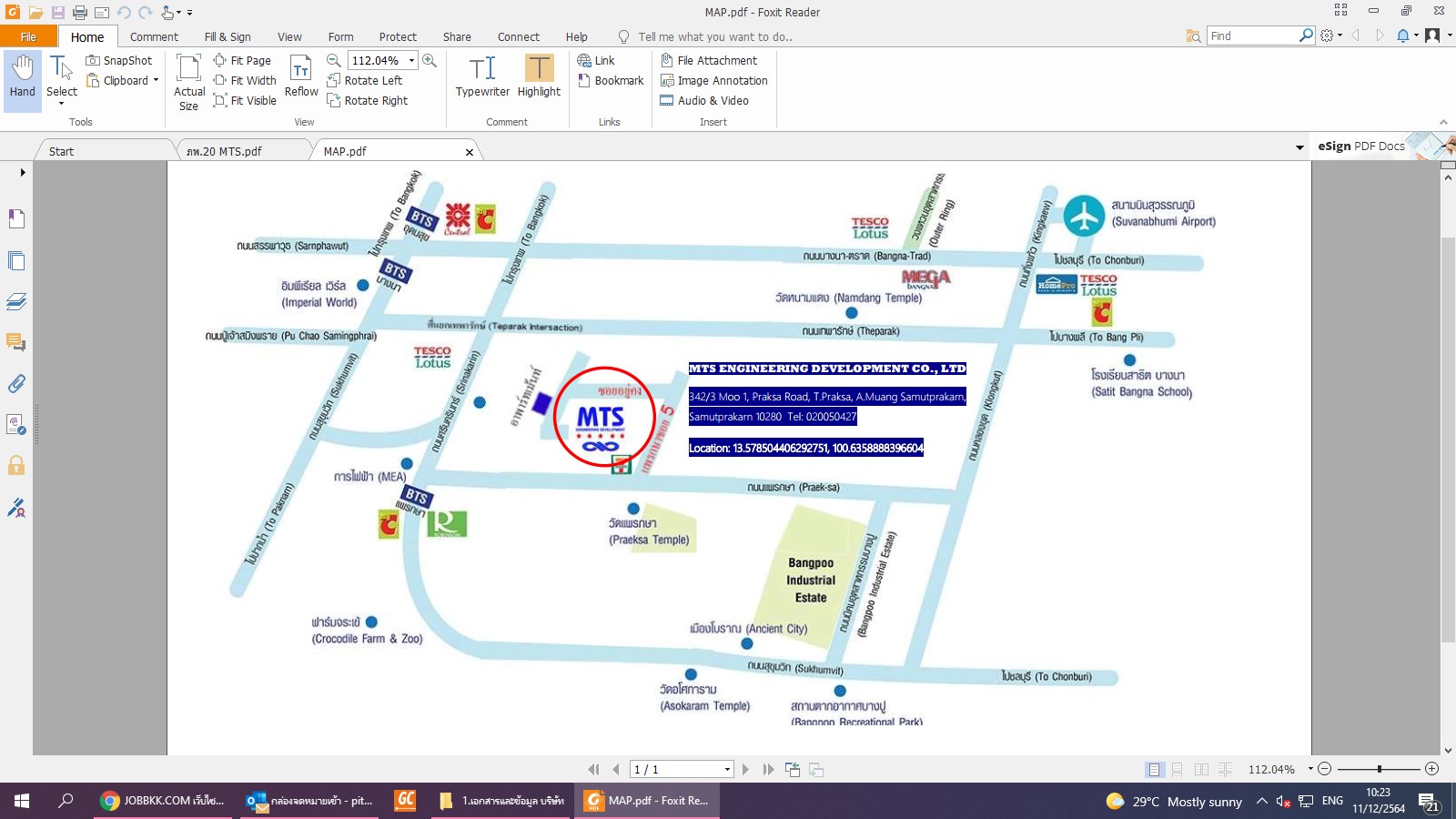The width and height of the screenshot is (1456, 819).
Task: Open the Security side panel
Action: pos(16,466)
